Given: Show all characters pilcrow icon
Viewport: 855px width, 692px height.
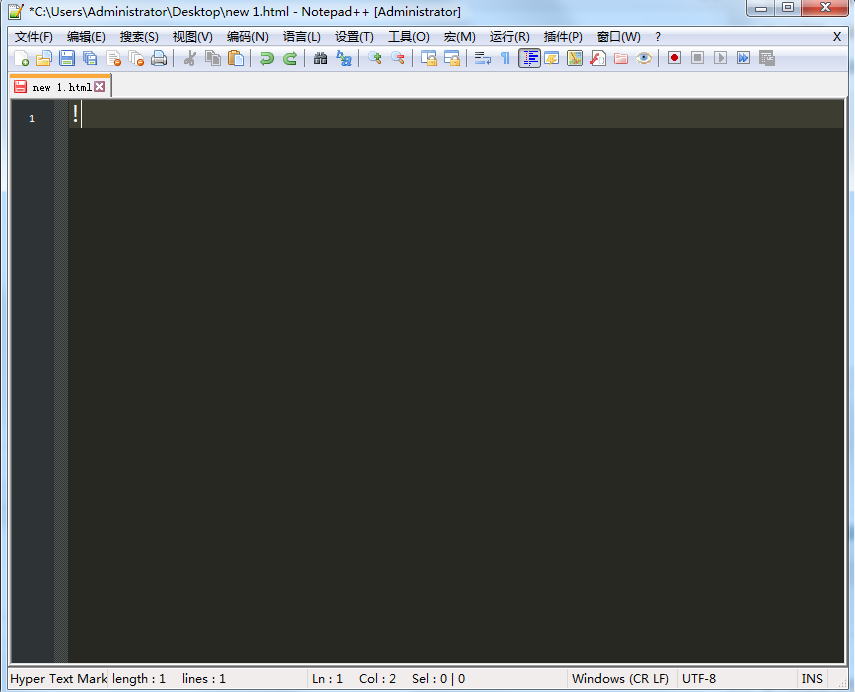Looking at the screenshot, I should [x=505, y=58].
